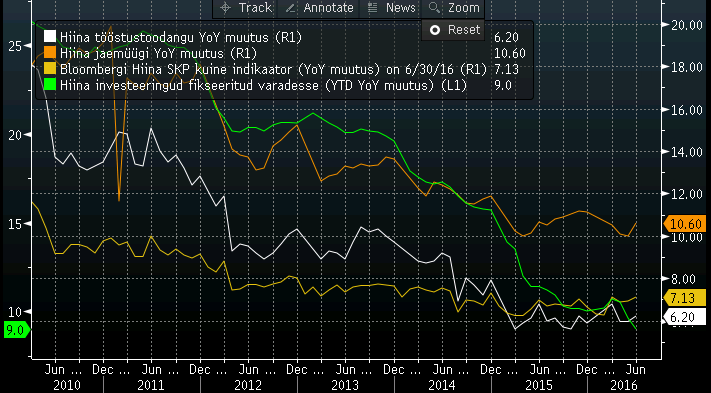Open the Zoom toolbar item
Screen dimensions: 711x393
tap(453, 8)
